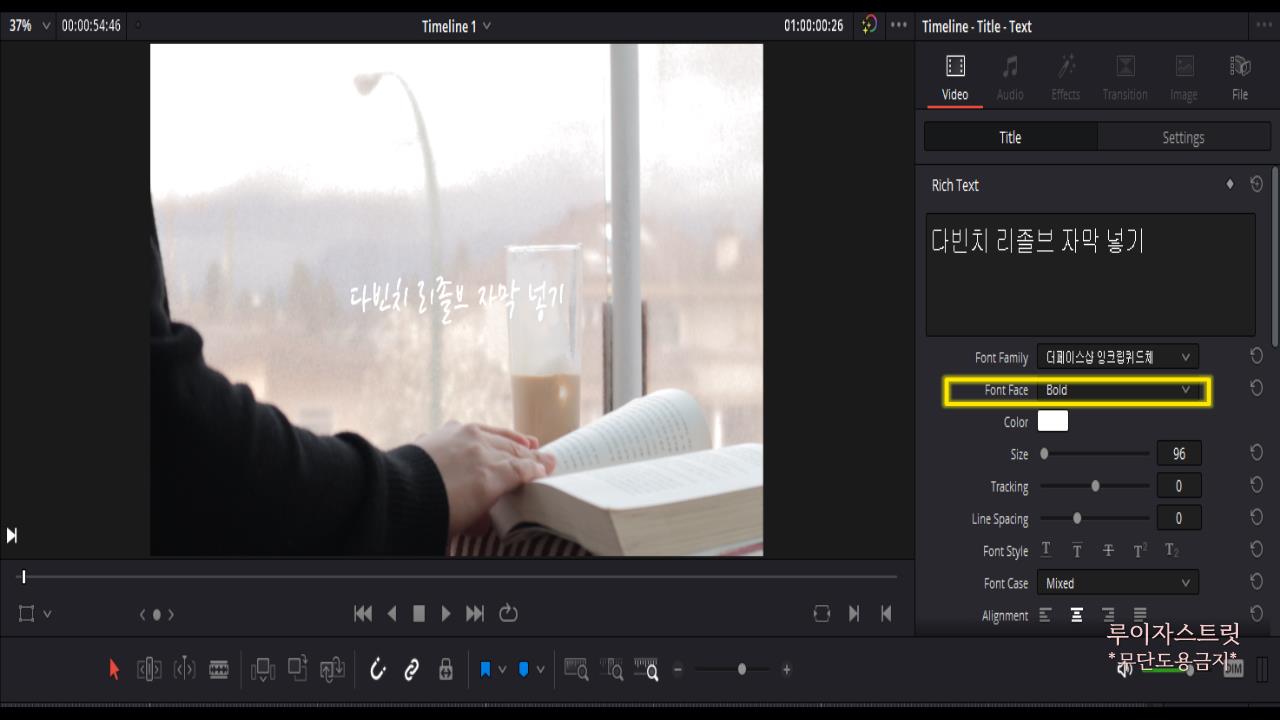Toggle subscript font style
This screenshot has width=1280, height=720.
pos(1172,550)
